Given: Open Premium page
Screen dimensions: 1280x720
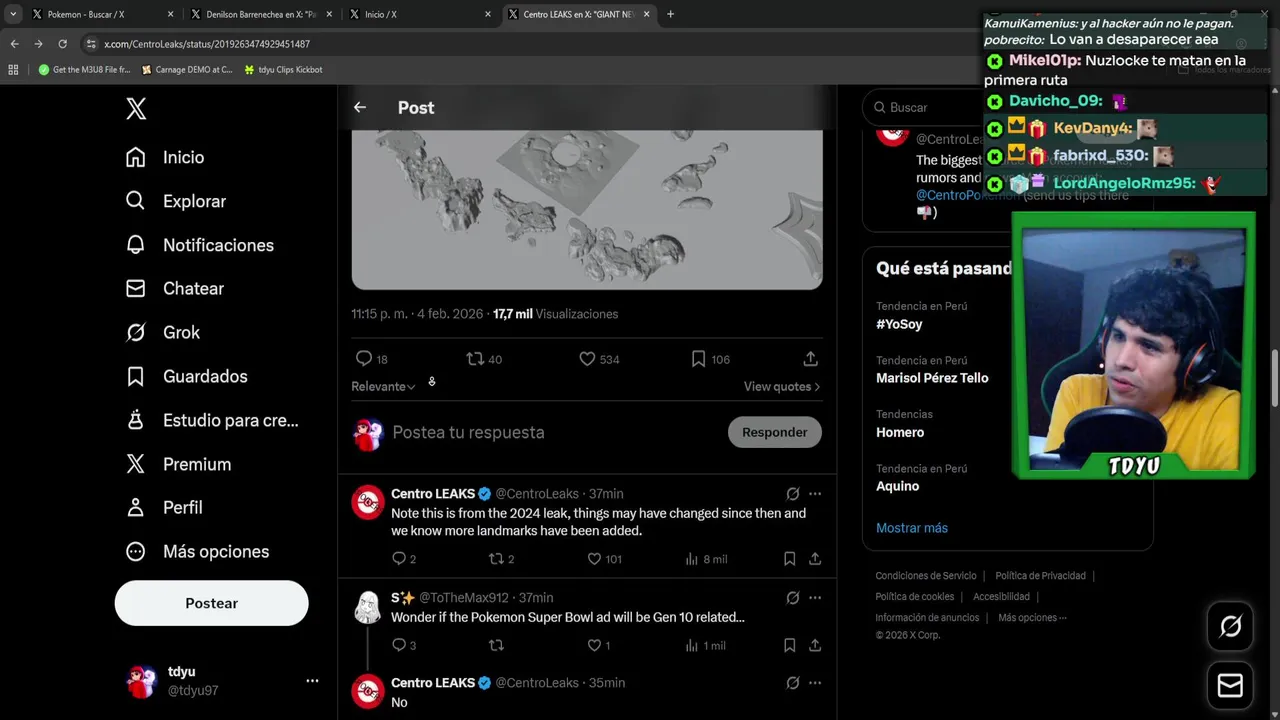Looking at the screenshot, I should pyautogui.click(x=179, y=464).
